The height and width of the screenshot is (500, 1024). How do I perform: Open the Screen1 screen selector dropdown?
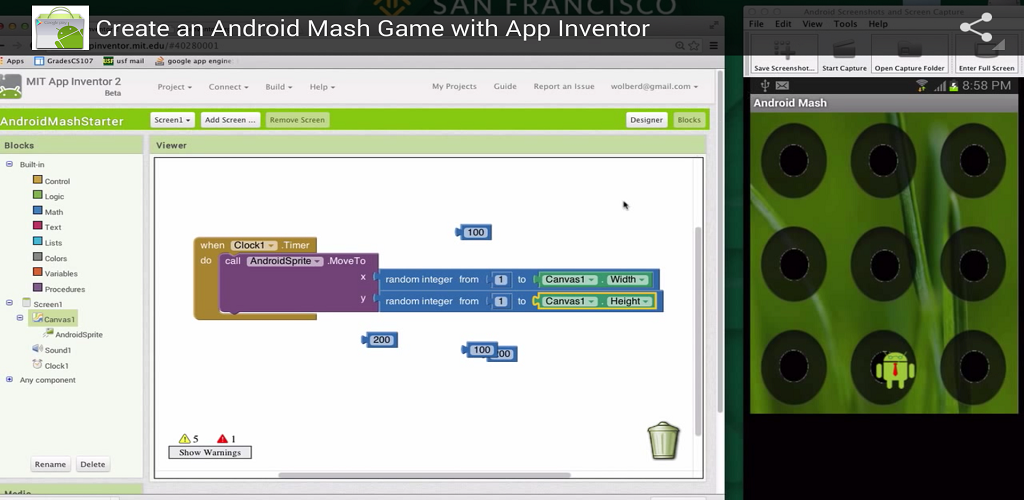click(172, 120)
